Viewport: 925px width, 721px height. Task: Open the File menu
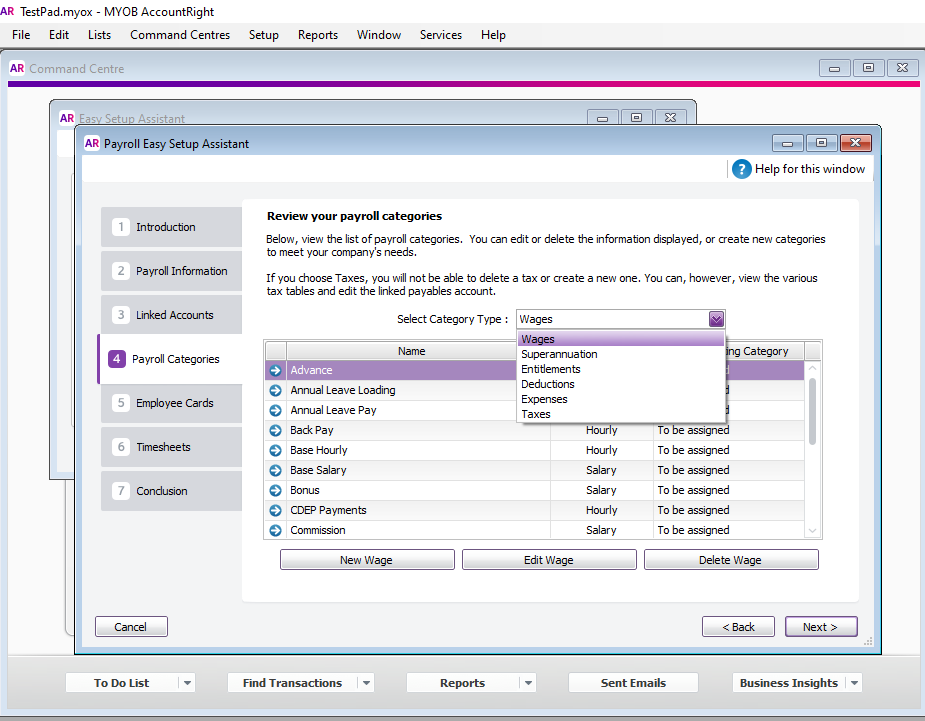coord(21,35)
